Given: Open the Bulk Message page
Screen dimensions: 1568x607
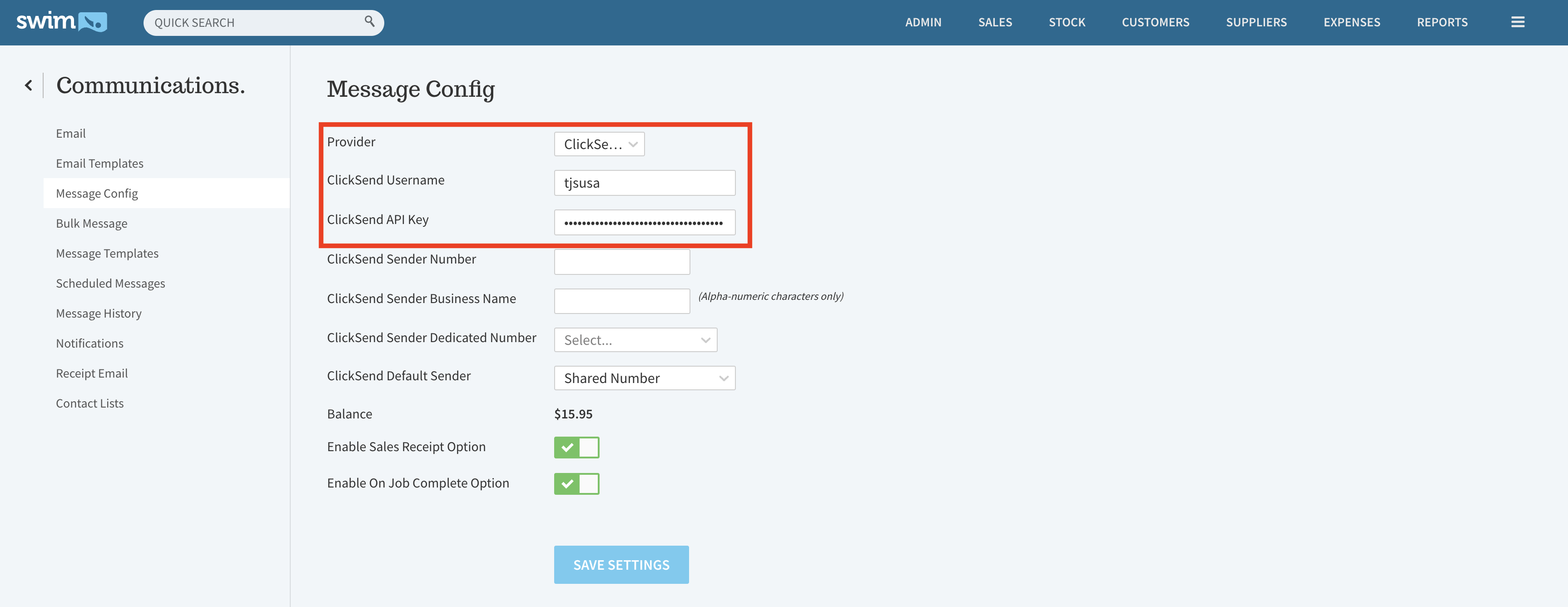Looking at the screenshot, I should click(92, 224).
